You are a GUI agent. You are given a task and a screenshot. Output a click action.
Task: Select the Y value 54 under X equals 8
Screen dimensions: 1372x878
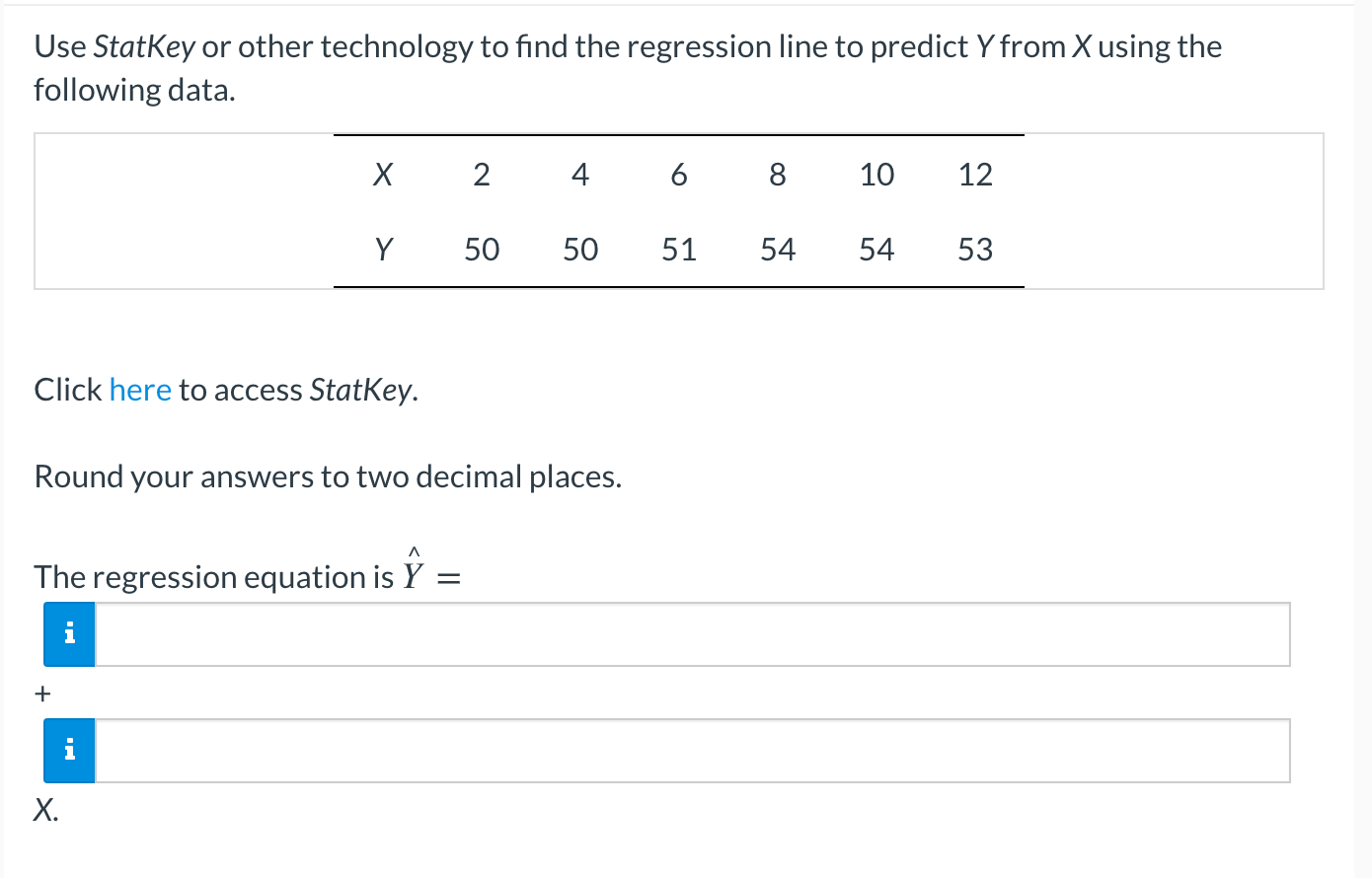coord(778,249)
